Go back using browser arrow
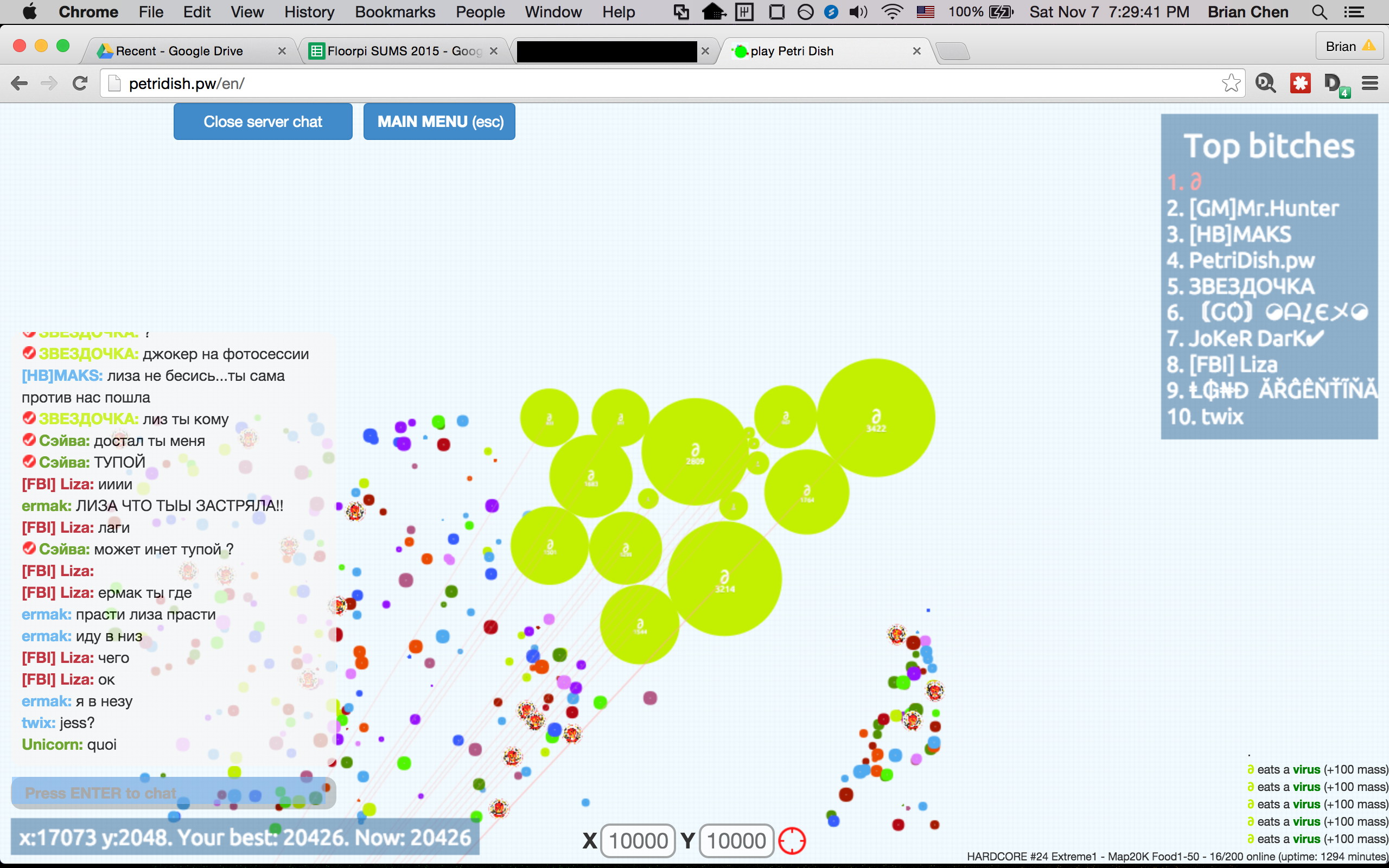This screenshot has width=1389, height=868. point(19,83)
